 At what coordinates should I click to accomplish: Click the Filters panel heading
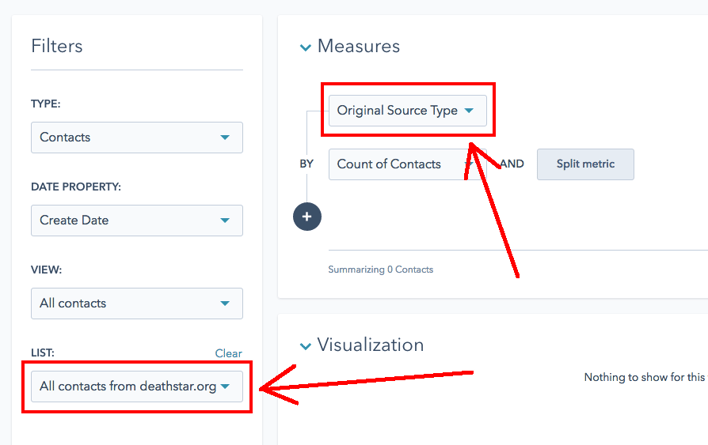[57, 46]
